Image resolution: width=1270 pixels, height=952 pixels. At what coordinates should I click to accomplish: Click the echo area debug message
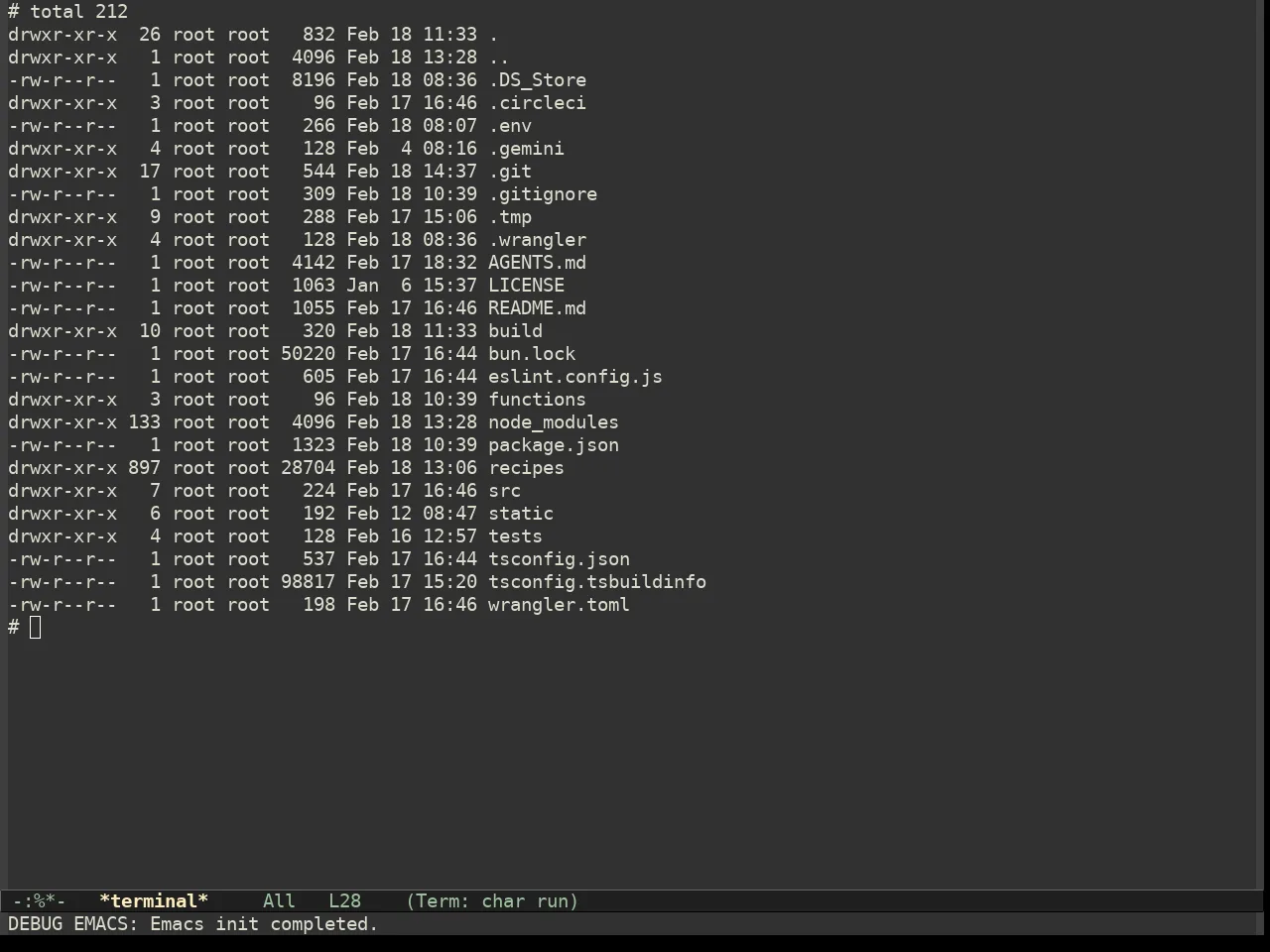[193, 924]
